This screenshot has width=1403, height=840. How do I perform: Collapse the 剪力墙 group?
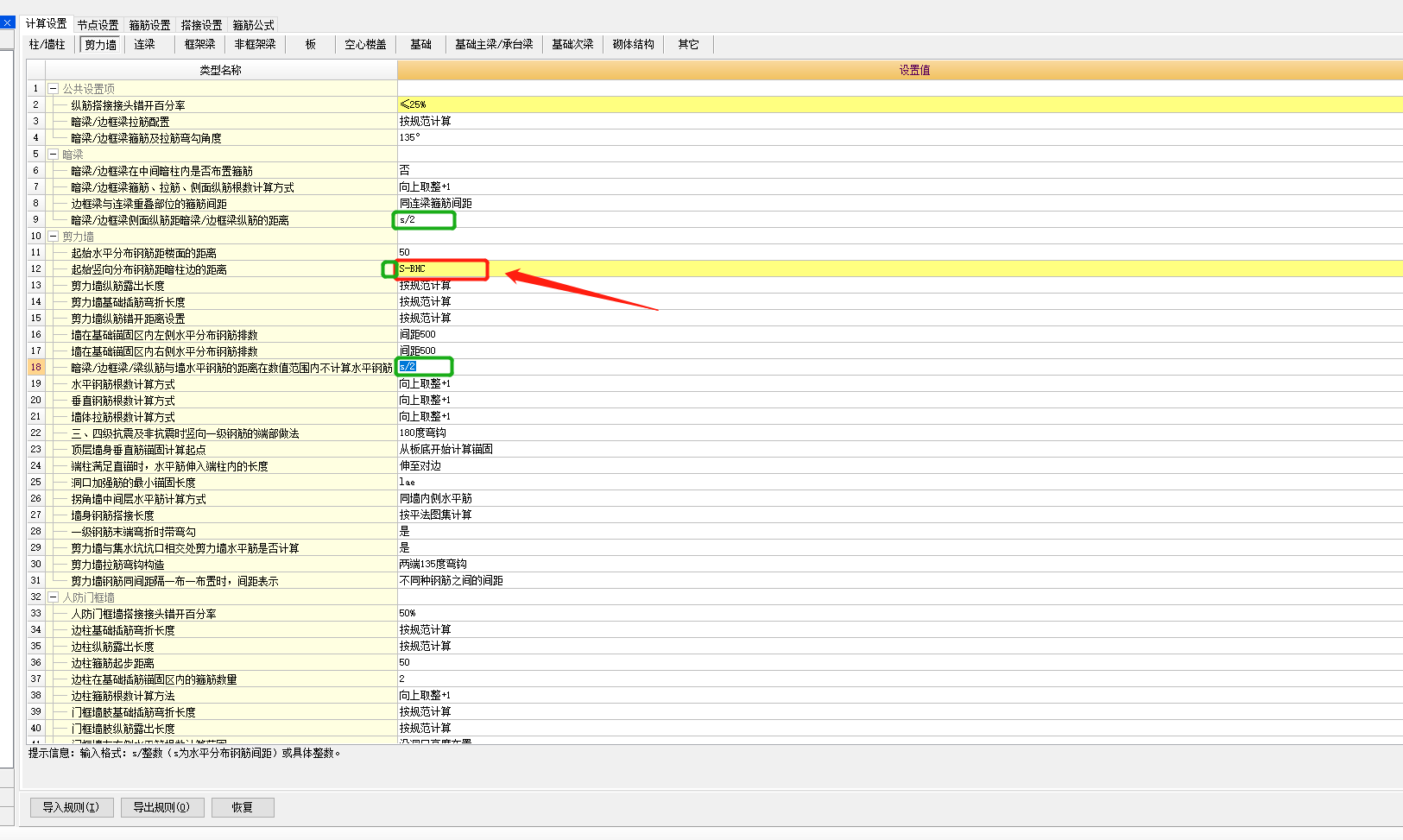(53, 237)
